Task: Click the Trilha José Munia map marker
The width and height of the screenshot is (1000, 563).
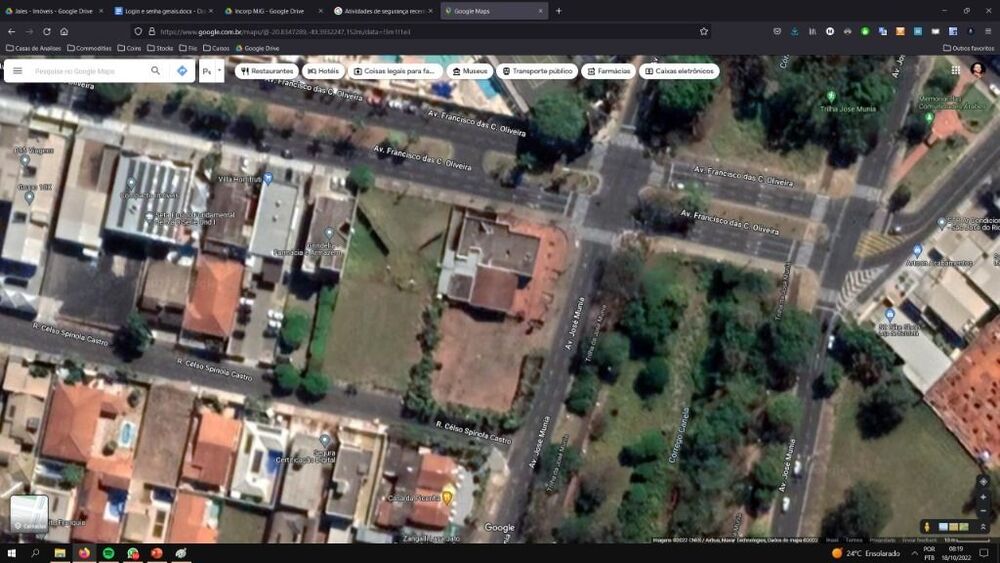Action: tap(831, 96)
